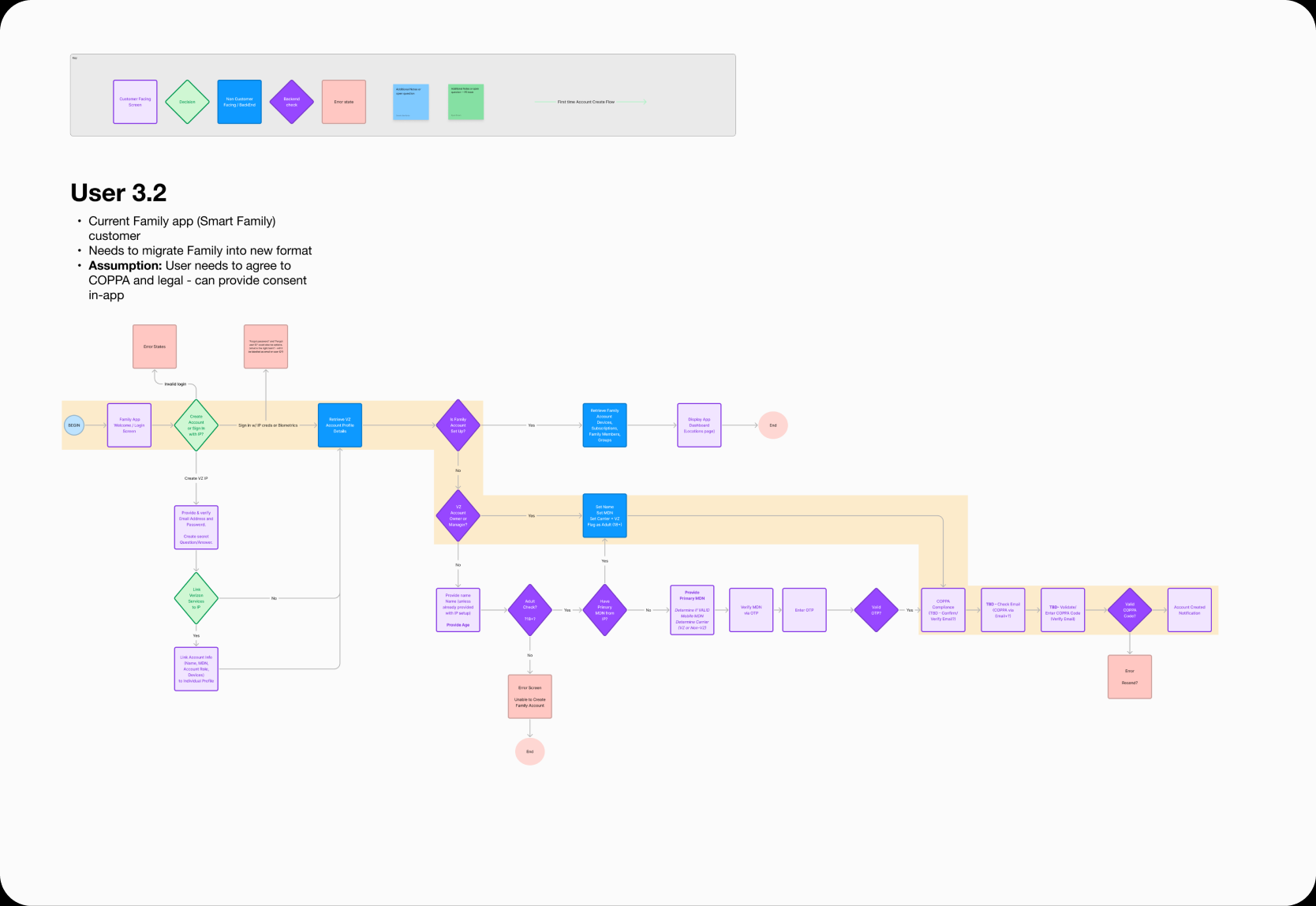Click the User 3.2 heading

point(118,193)
